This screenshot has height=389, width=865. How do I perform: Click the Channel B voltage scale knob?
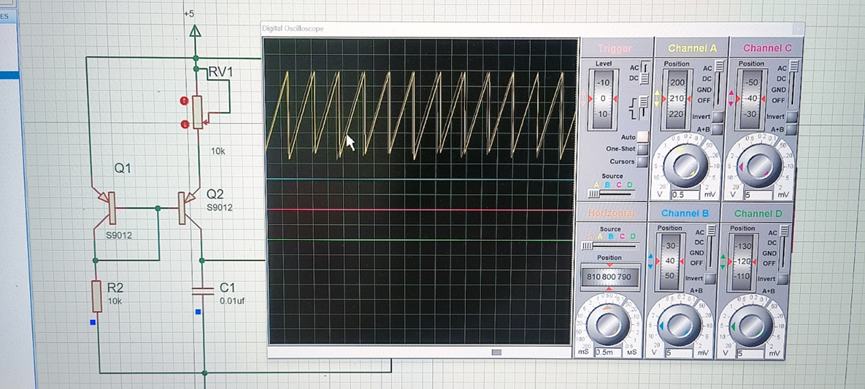[x=681, y=327]
